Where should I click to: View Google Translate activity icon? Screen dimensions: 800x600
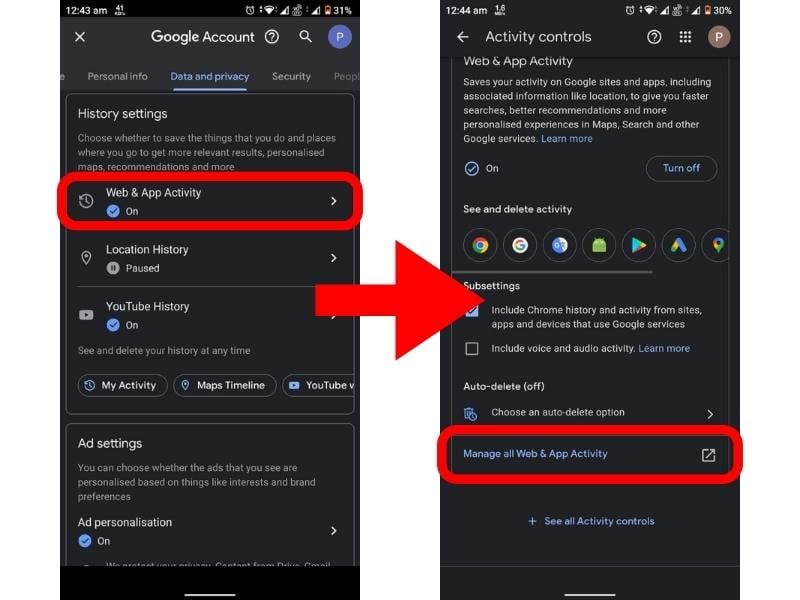(560, 245)
